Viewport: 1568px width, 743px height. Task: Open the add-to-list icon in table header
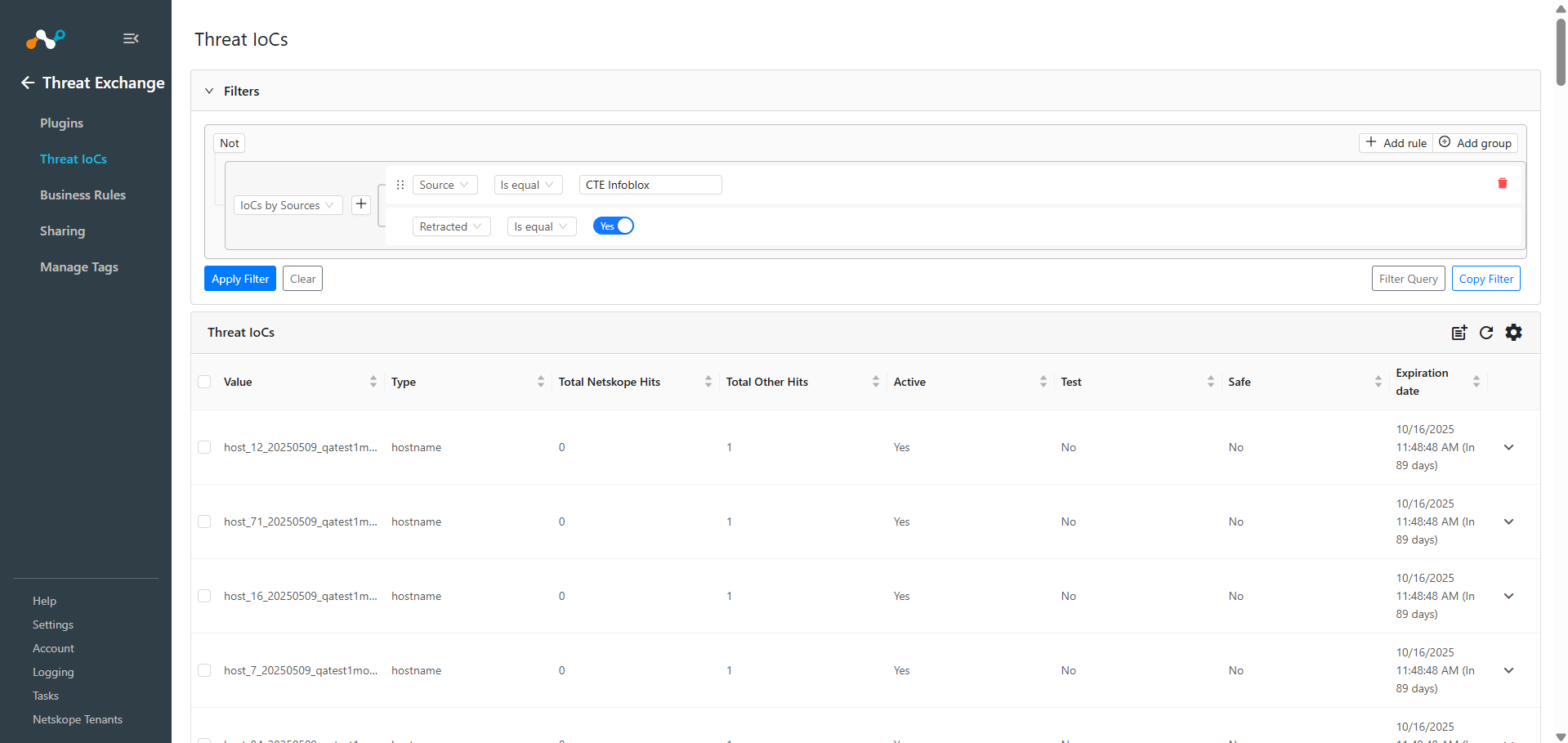(x=1459, y=333)
